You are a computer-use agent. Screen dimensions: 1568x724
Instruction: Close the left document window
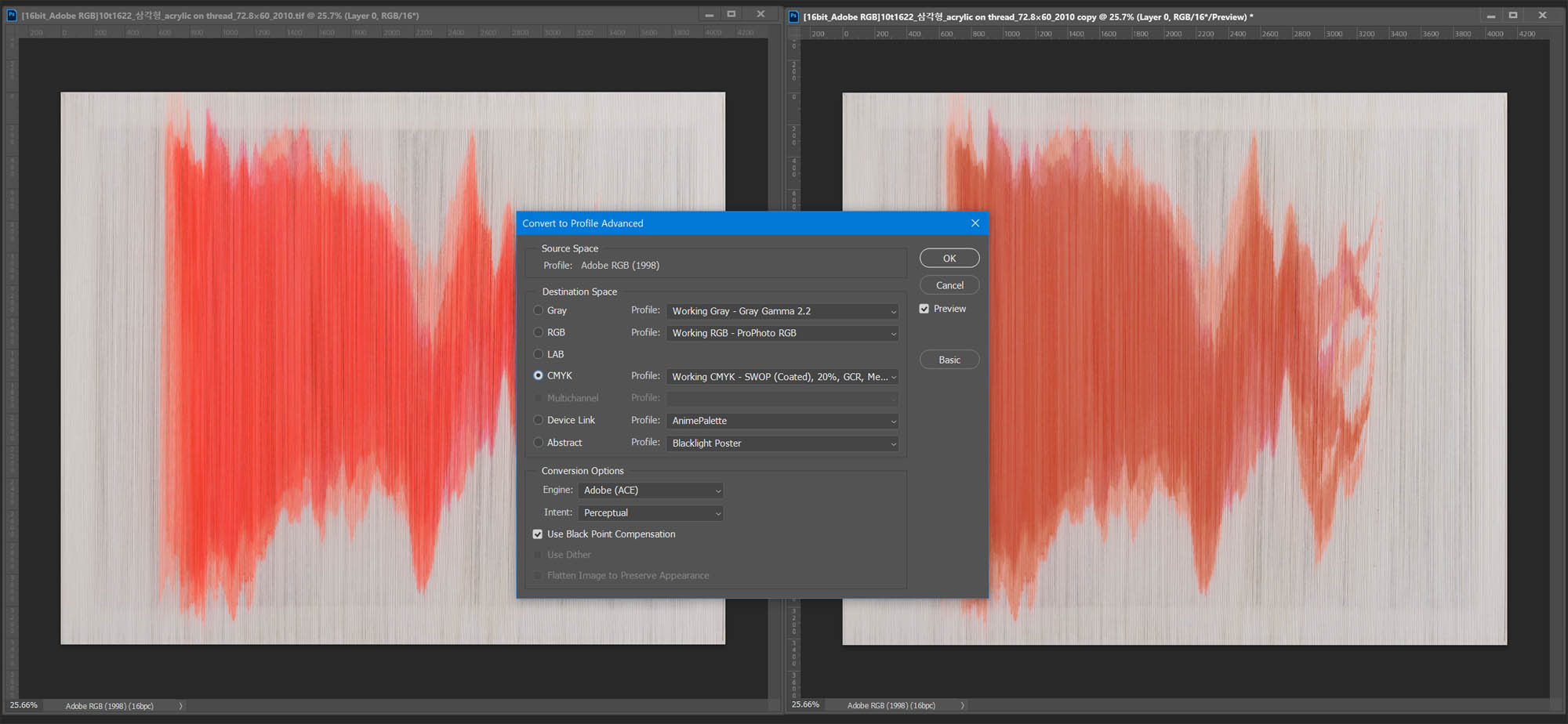pos(760,14)
